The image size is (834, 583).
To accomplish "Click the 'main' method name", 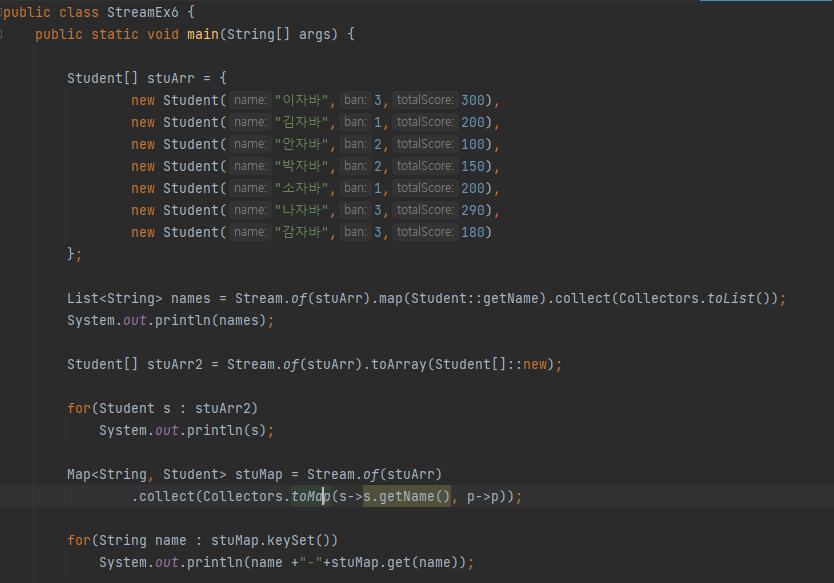I will pos(203,35).
